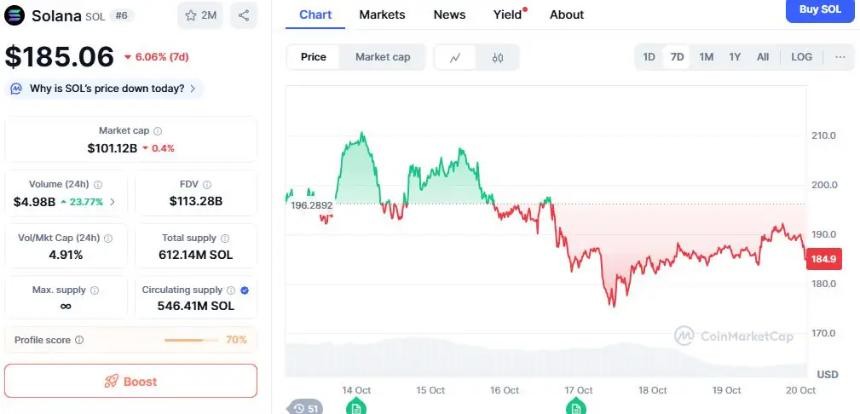Click the star watchlist icon

(x=191, y=15)
